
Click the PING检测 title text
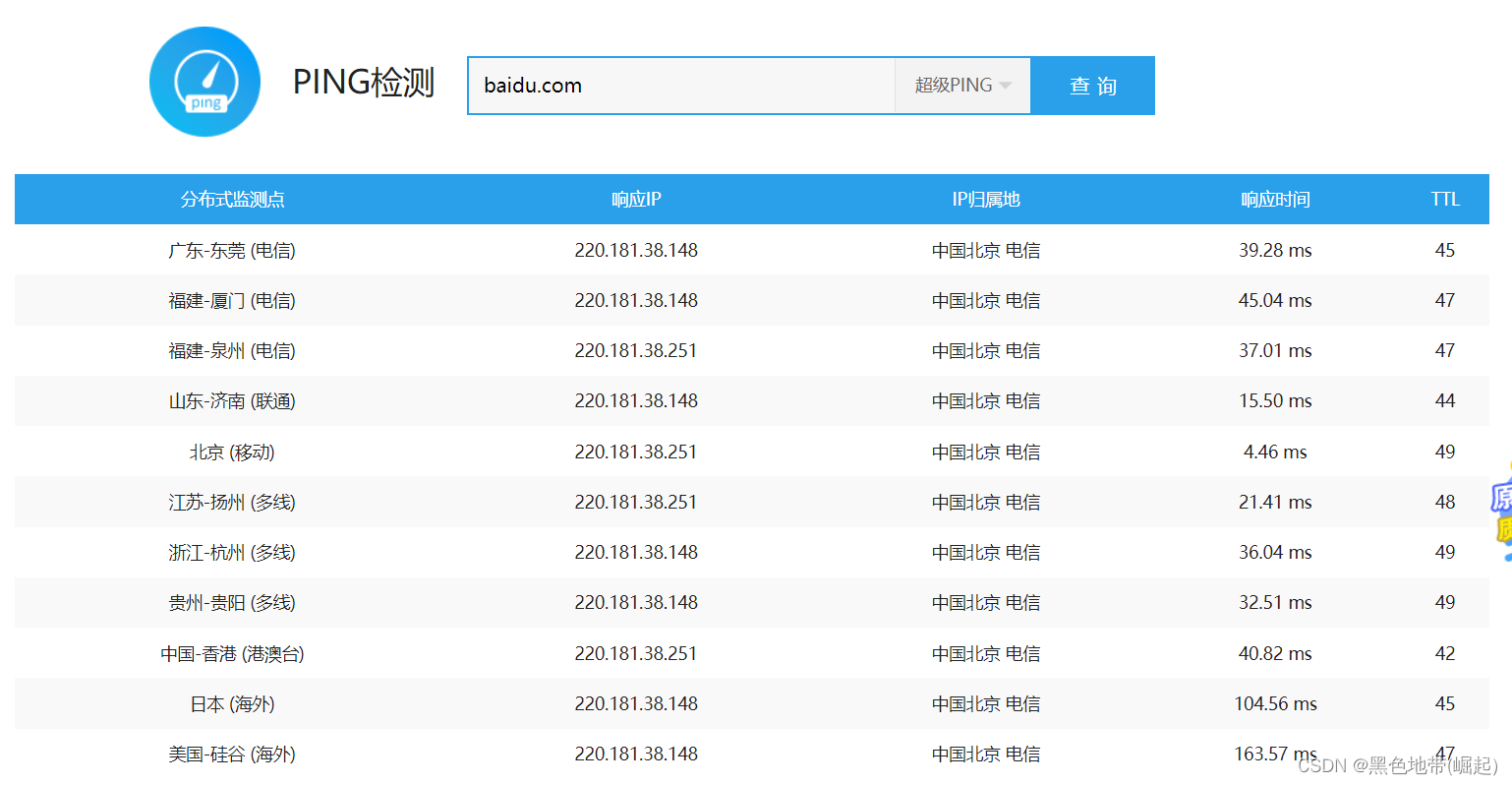point(364,83)
